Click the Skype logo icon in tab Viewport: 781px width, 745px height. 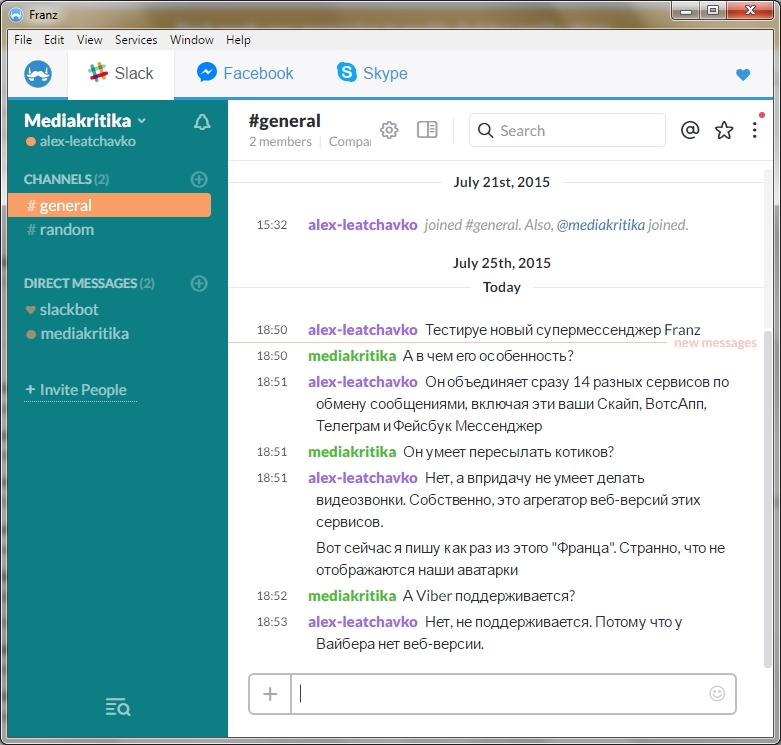click(x=347, y=72)
